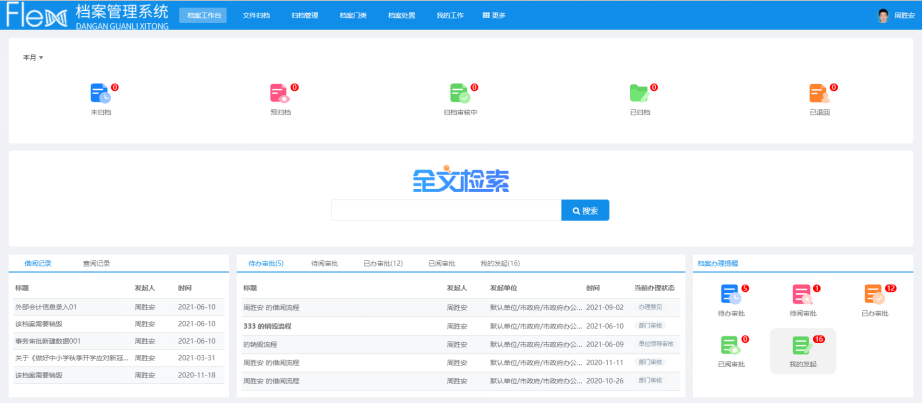Click 部门审核 tag in the 2021-06-10 row

tap(650, 325)
